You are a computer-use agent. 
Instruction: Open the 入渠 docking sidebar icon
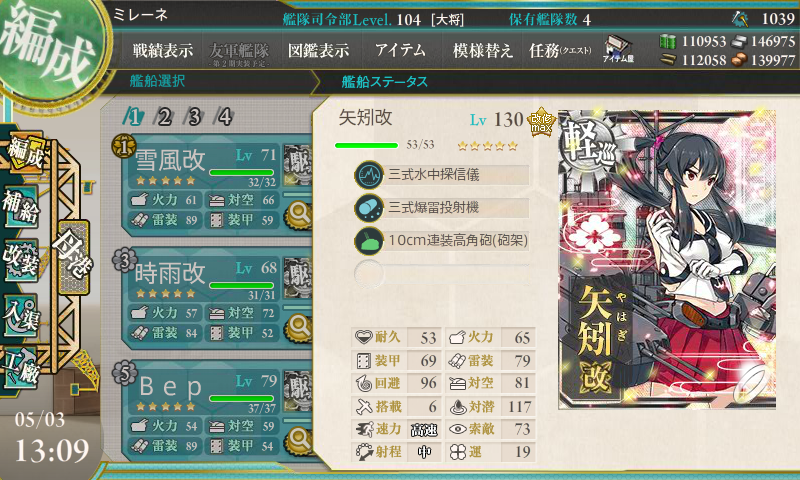[21, 315]
